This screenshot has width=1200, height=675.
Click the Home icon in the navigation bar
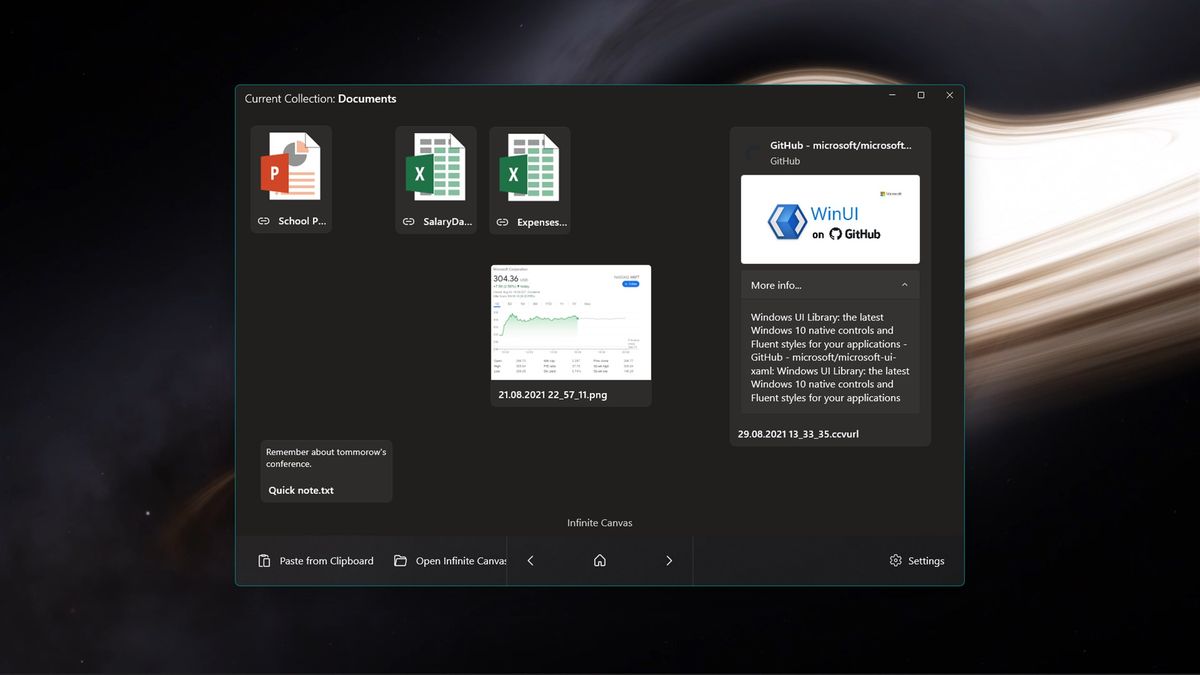tap(599, 560)
